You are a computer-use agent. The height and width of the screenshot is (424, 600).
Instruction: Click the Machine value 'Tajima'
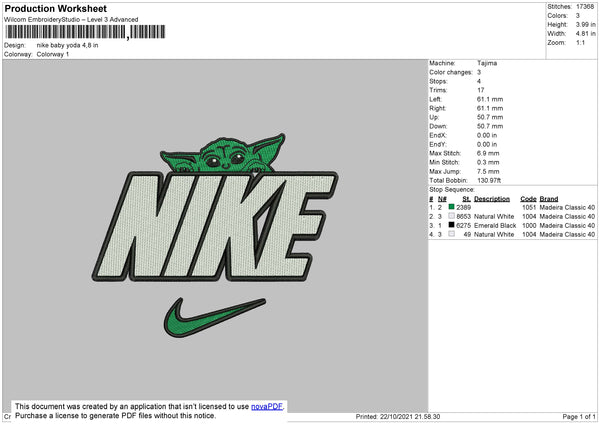click(487, 63)
